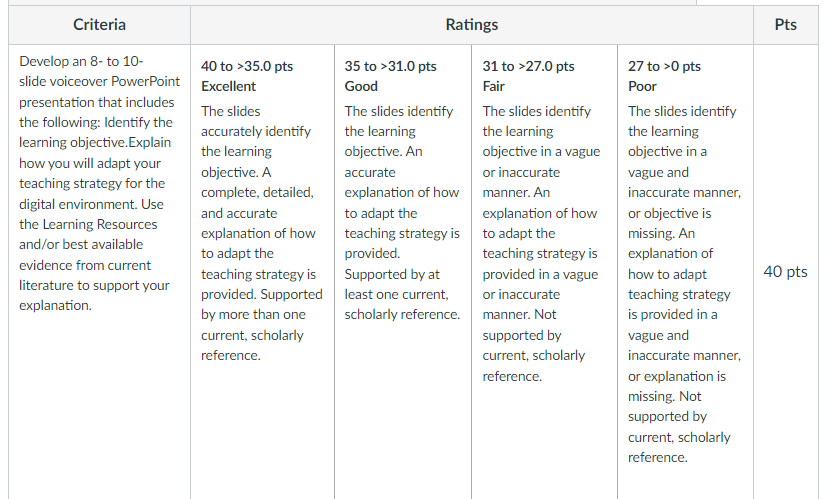The image size is (829, 499).
Task: Click the Criteria column header
Action: tap(99, 25)
